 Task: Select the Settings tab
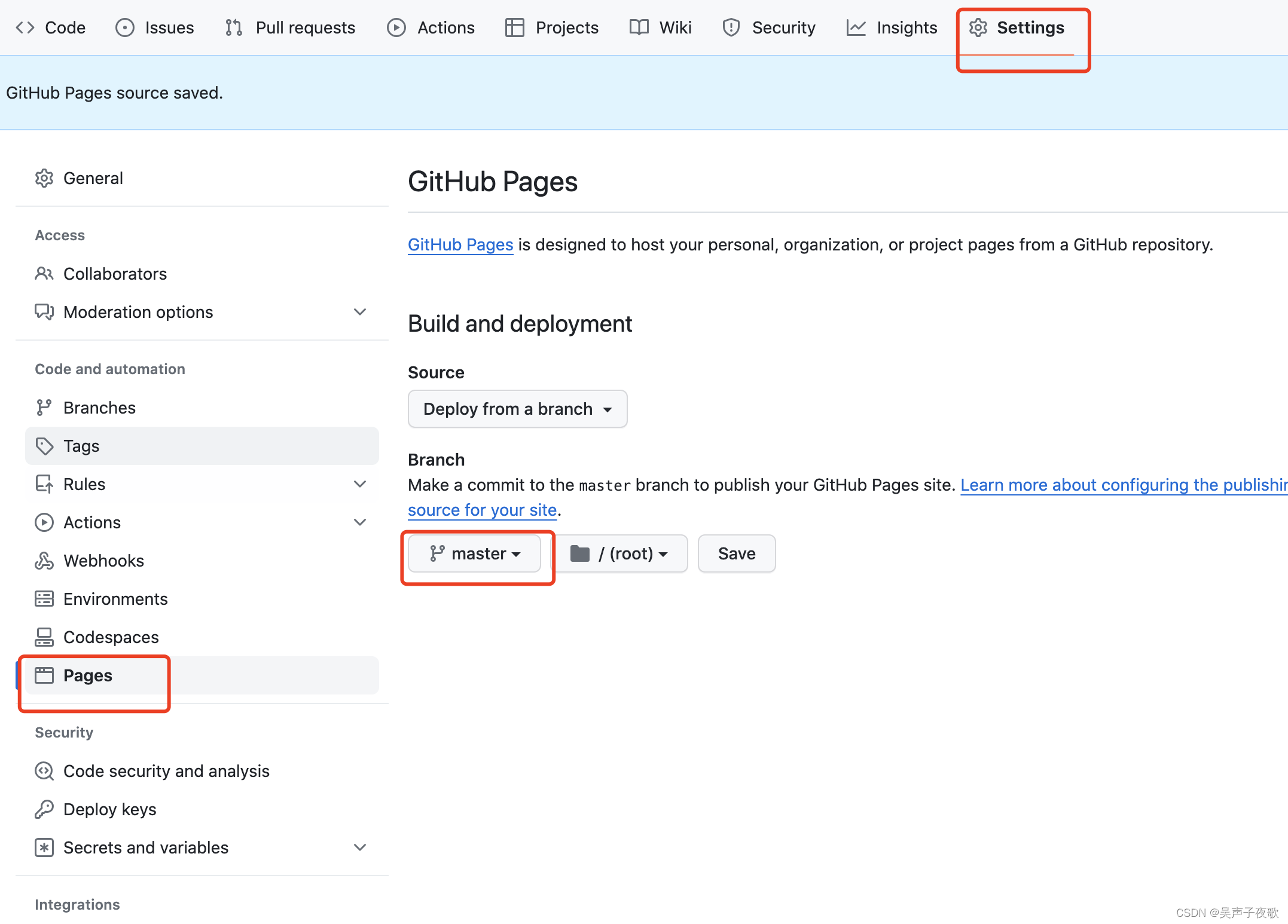click(x=1017, y=27)
